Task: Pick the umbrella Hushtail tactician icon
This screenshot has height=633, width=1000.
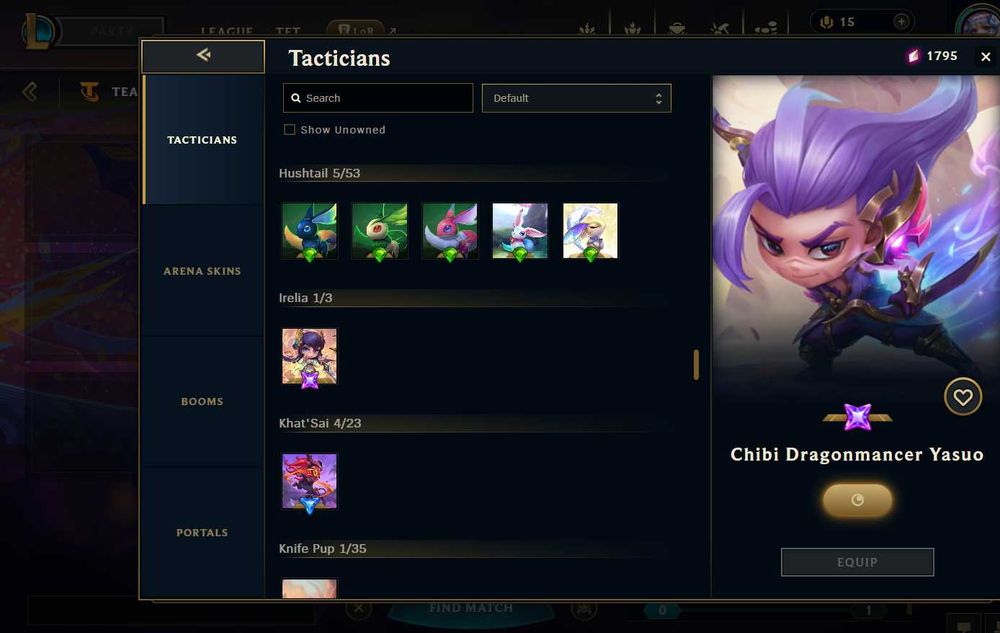Action: pos(590,231)
